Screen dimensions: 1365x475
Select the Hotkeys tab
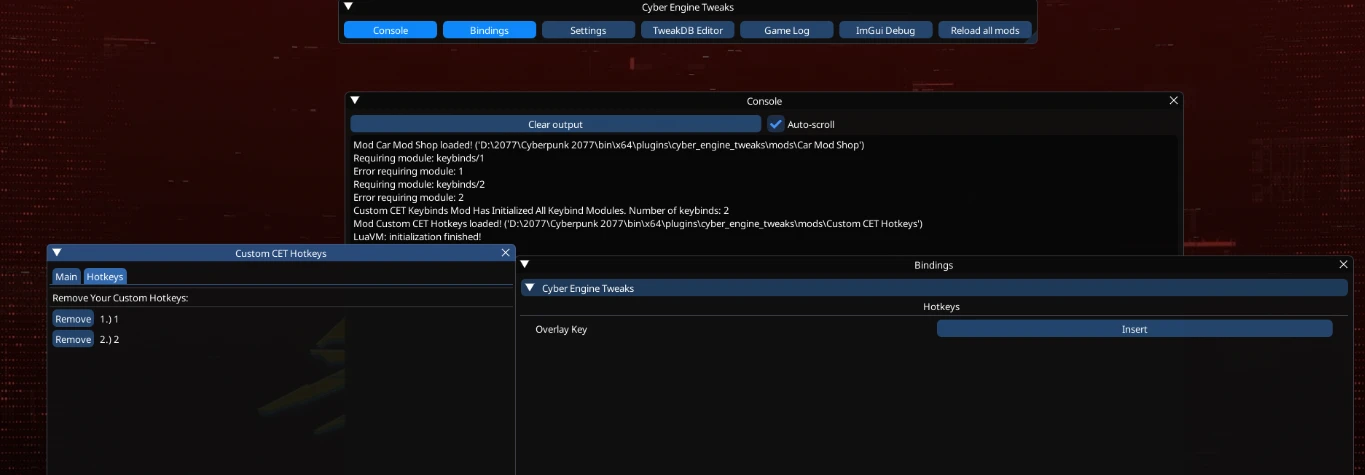pyautogui.click(x=105, y=276)
